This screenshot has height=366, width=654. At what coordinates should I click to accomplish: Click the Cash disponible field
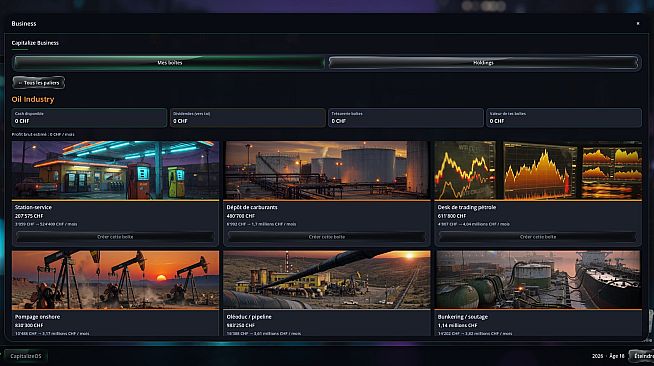tap(89, 118)
